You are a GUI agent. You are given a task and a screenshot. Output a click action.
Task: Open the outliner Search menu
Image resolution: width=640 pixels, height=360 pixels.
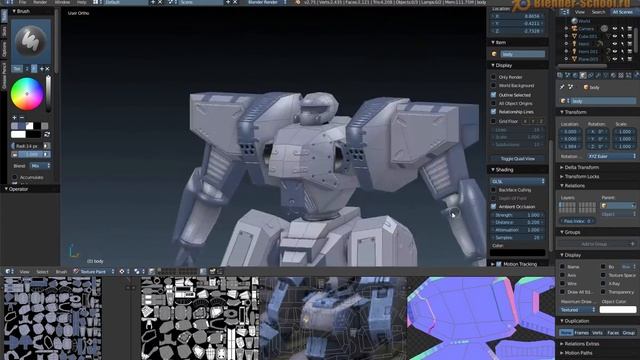[x=598, y=12]
